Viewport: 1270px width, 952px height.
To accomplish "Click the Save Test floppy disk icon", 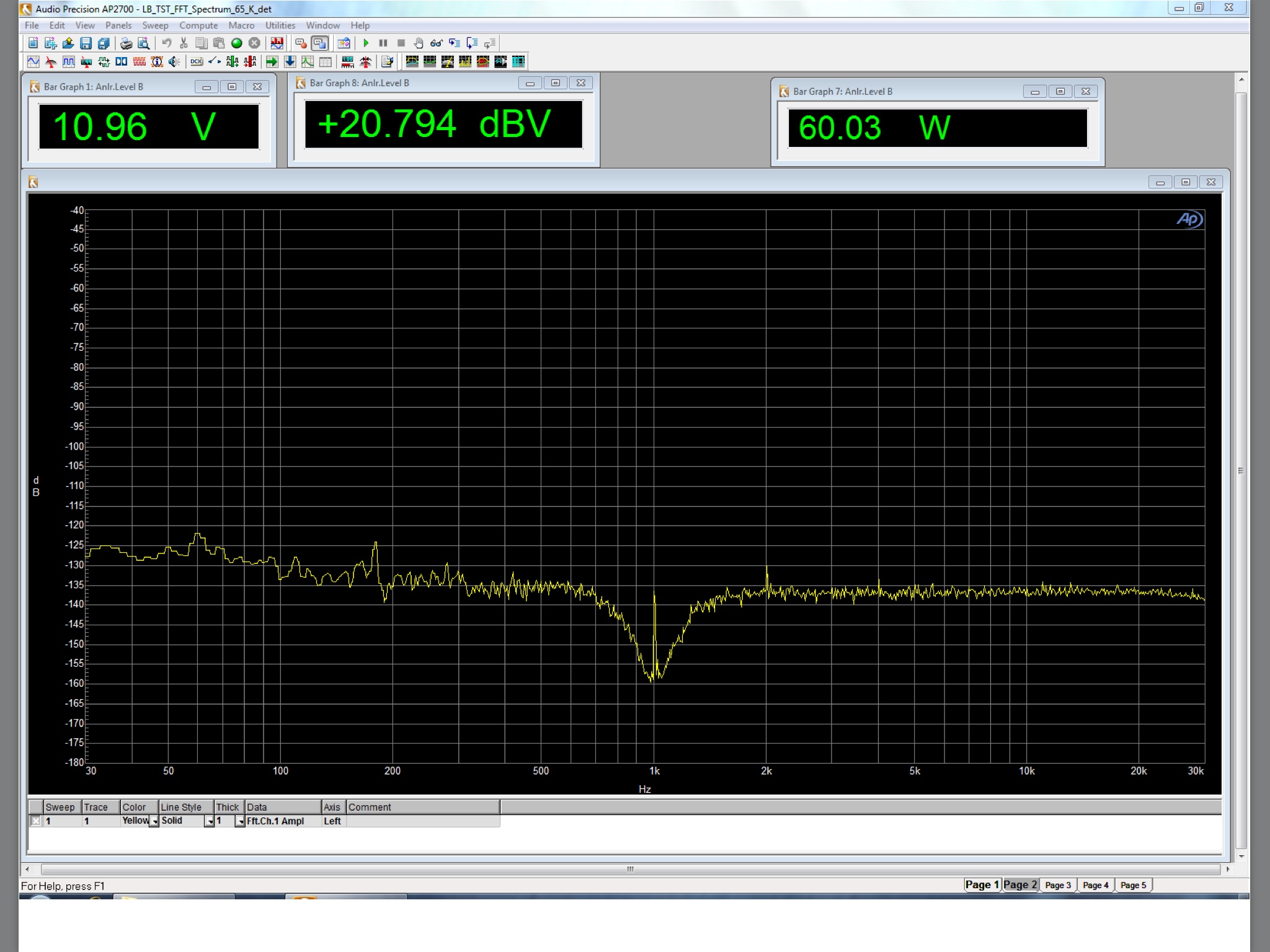I will 86,43.
